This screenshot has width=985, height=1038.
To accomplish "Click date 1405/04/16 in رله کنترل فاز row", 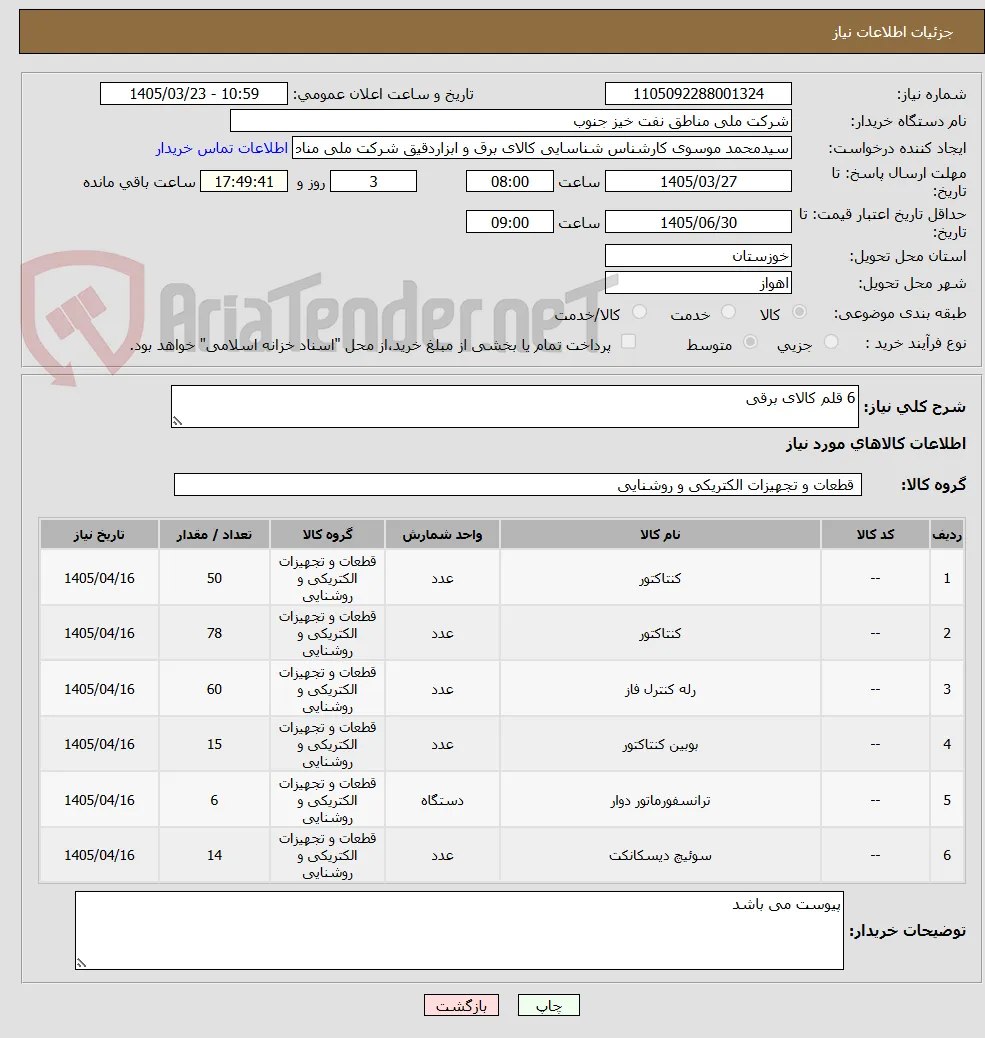I will pos(99,689).
